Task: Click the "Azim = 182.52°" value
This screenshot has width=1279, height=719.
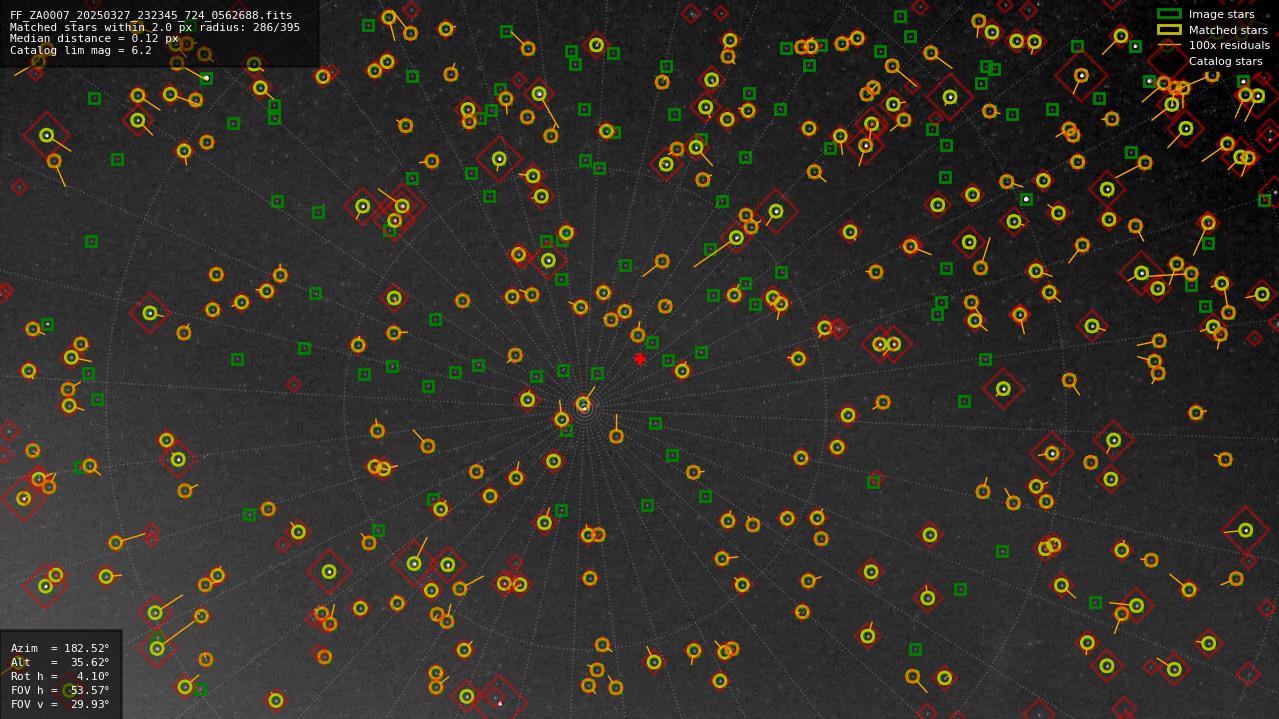Action: tap(60, 649)
